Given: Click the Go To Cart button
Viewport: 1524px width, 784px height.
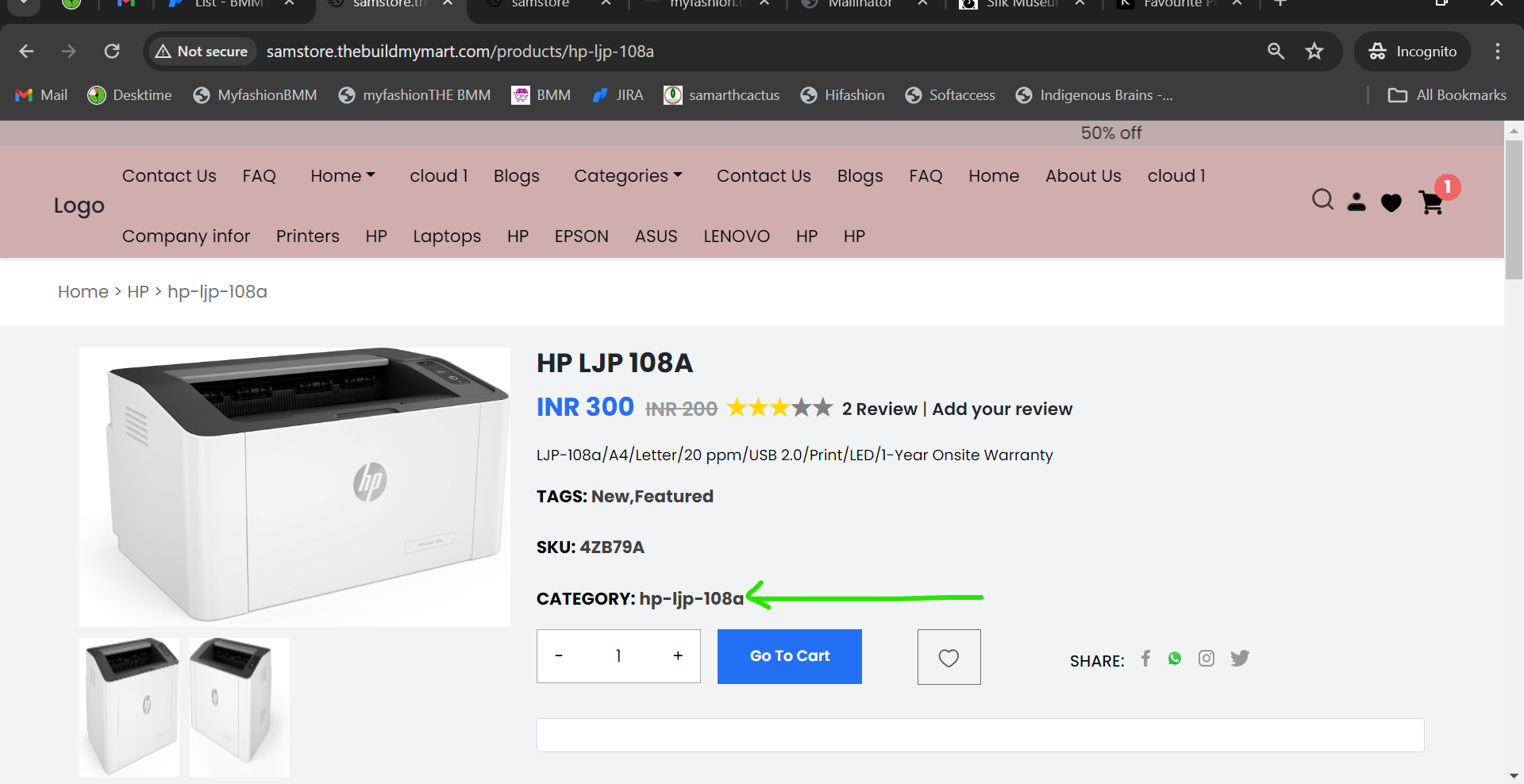Looking at the screenshot, I should [x=790, y=657].
